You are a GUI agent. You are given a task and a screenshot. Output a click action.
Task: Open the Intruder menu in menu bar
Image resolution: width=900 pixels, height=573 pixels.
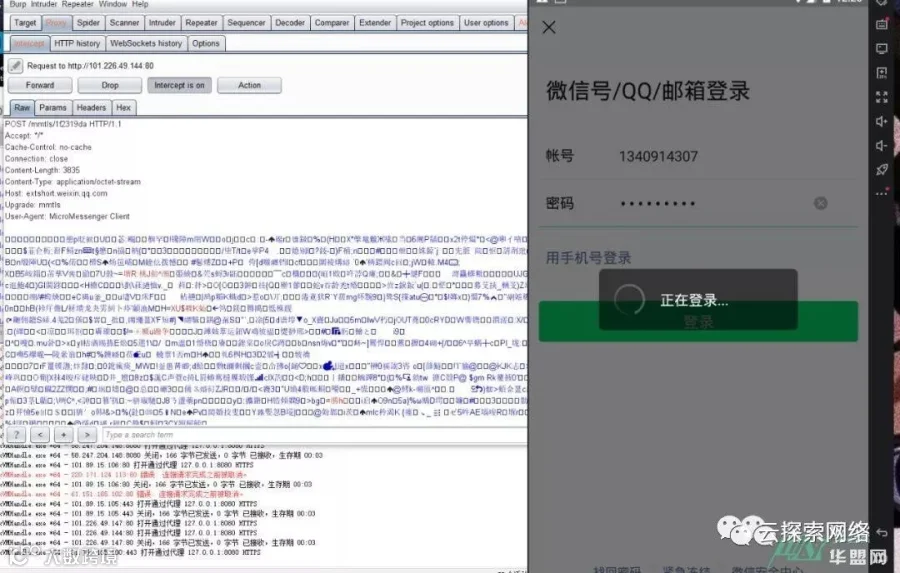click(x=44, y=4)
